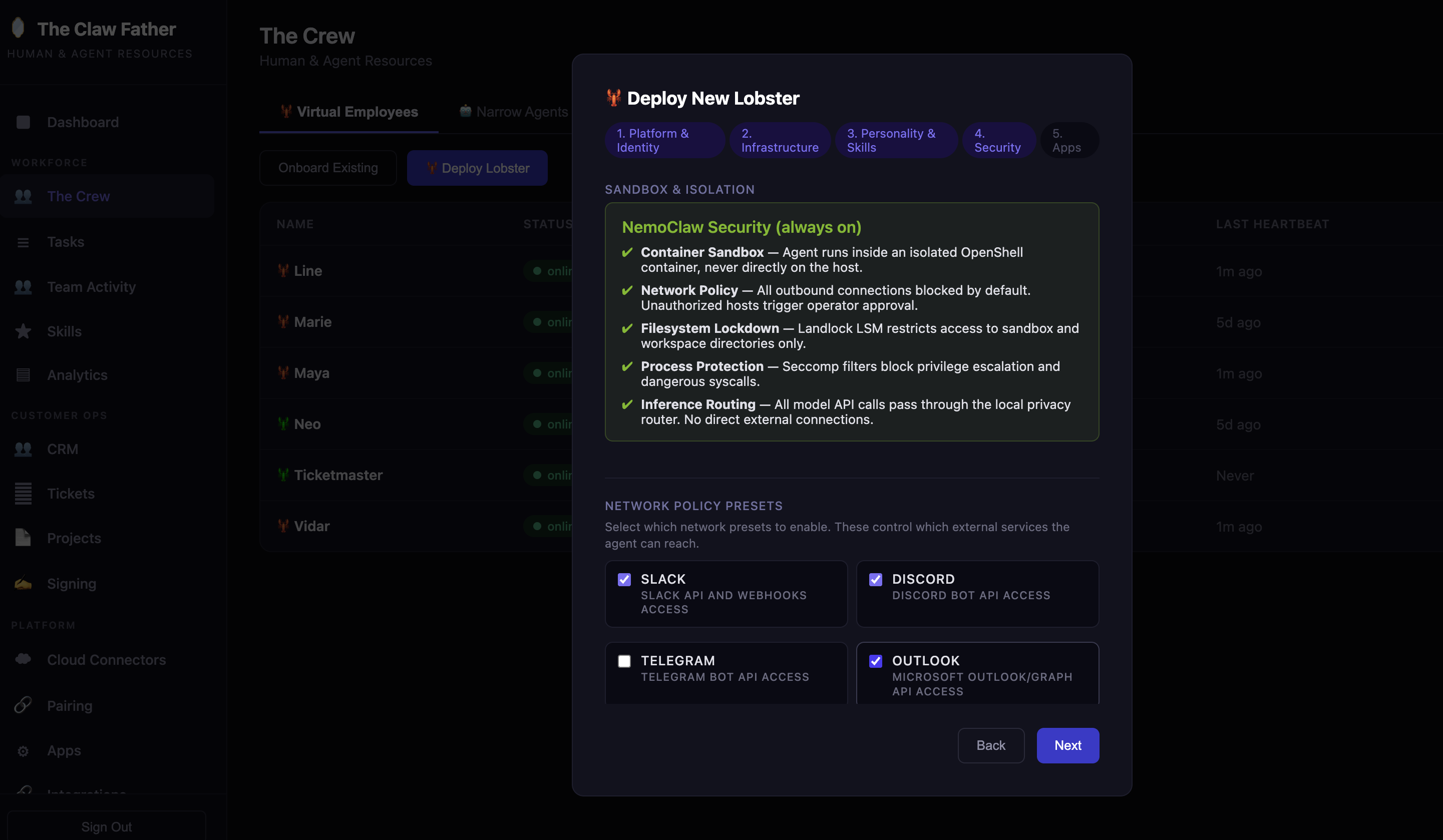Open step 3 Personality & Skills
1443x840 pixels.
point(896,140)
